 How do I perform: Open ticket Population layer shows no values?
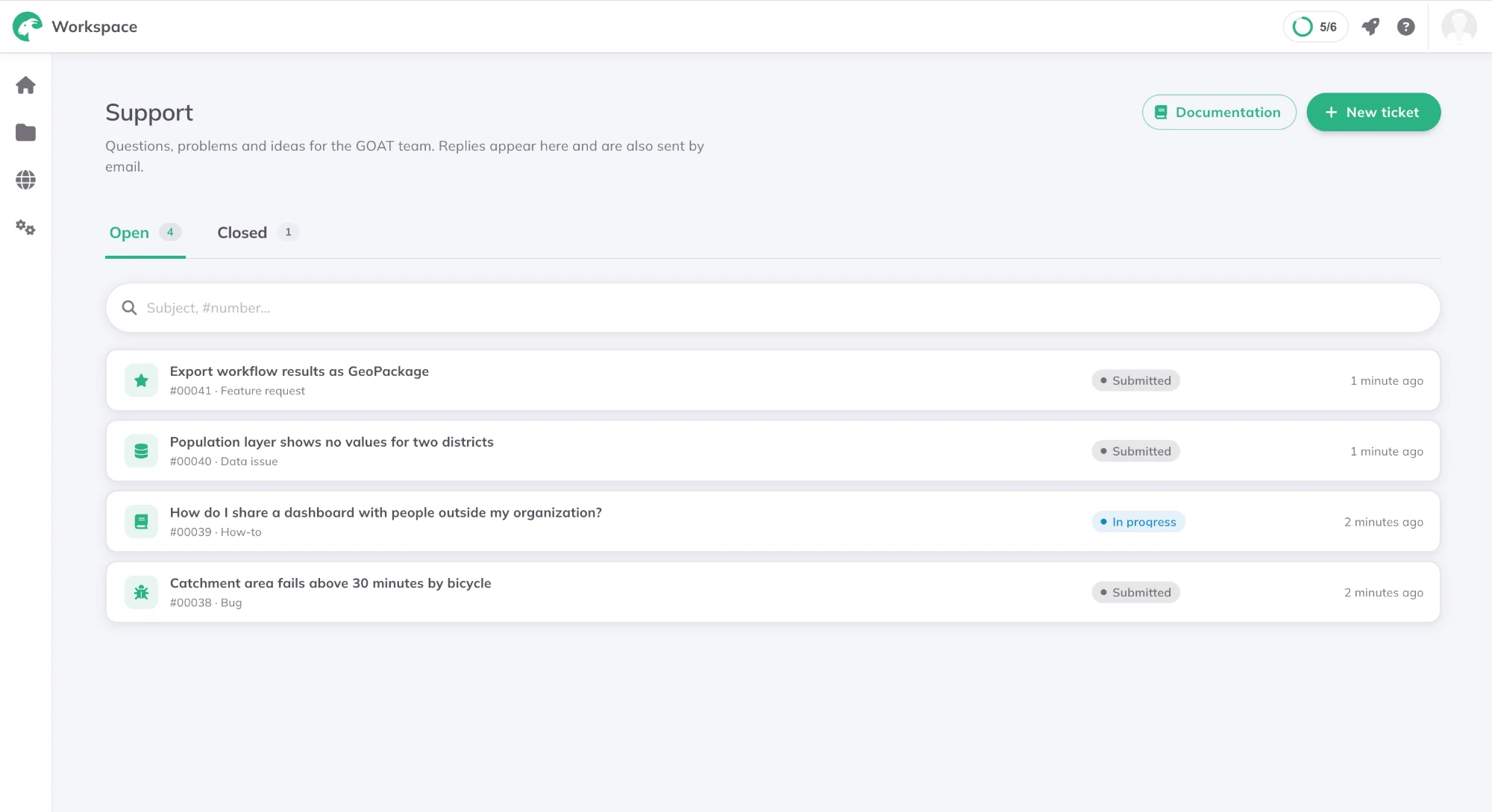click(773, 451)
